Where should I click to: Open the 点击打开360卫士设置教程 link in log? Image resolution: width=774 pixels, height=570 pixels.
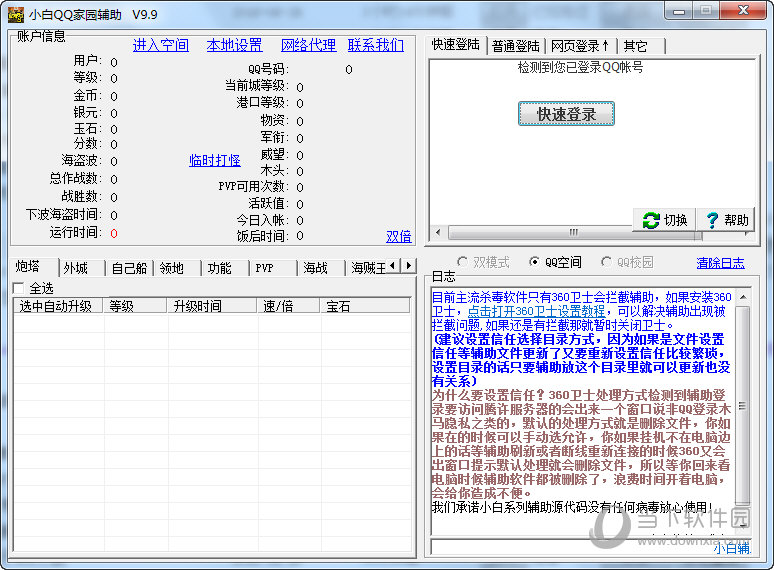click(537, 311)
